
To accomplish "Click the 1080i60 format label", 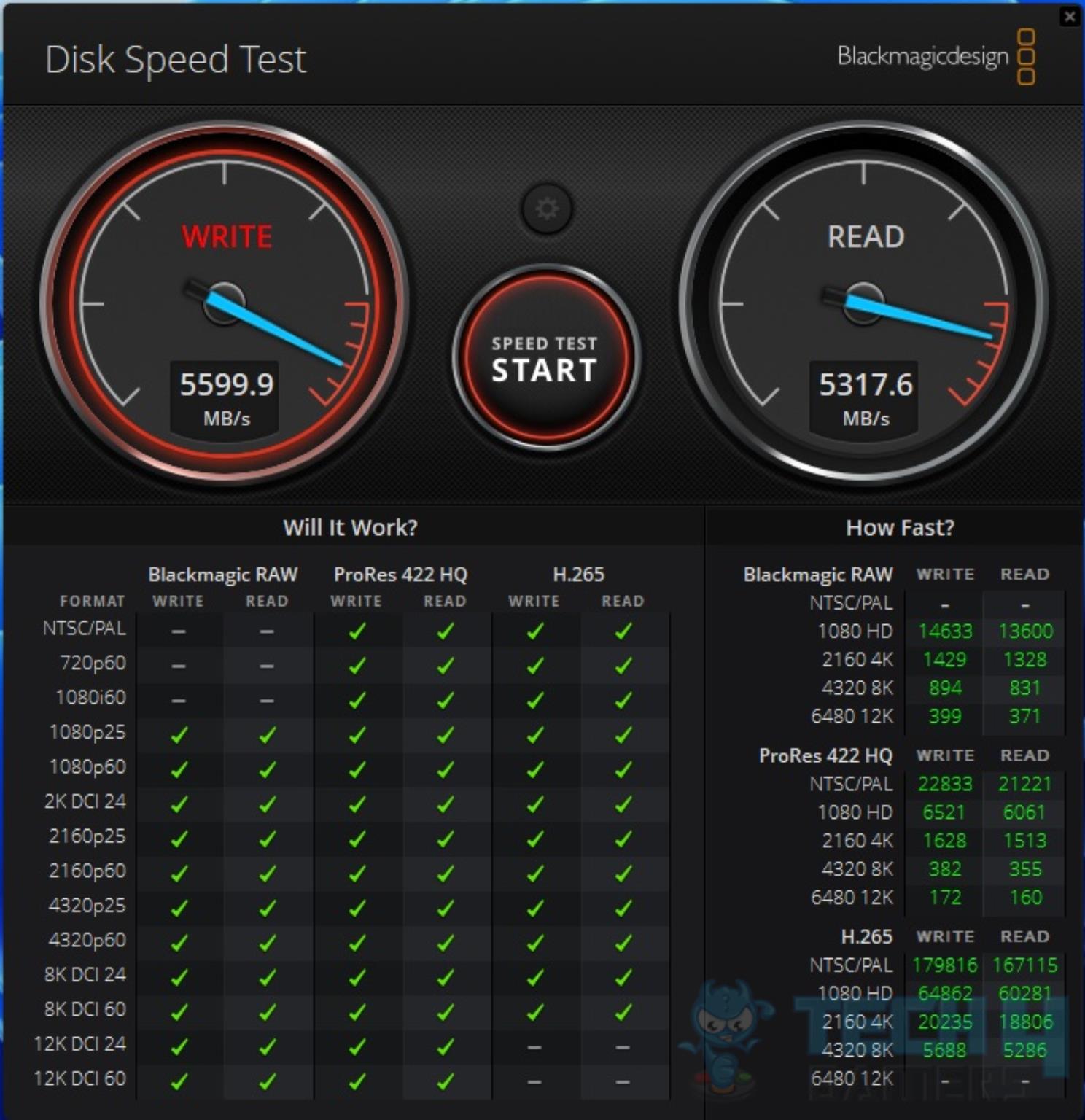I will click(x=90, y=697).
